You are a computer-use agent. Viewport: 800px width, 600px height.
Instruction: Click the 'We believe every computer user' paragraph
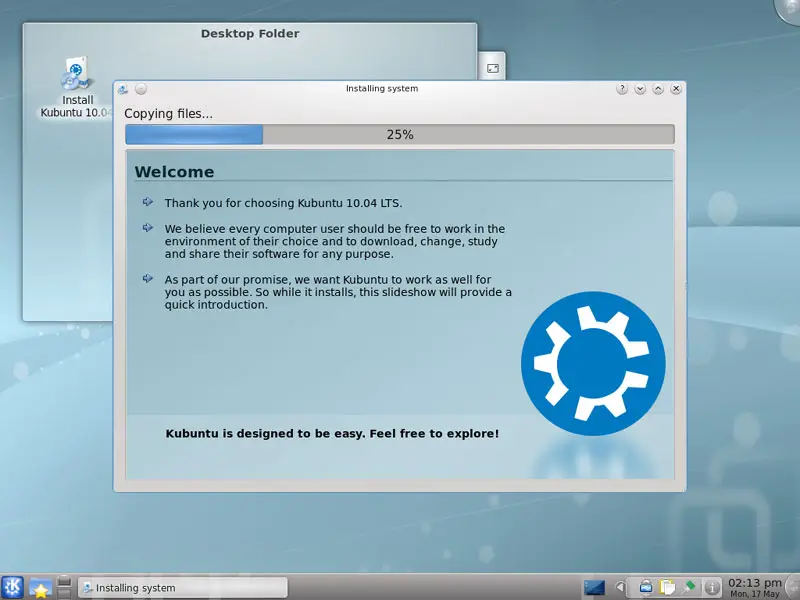[x=335, y=241]
